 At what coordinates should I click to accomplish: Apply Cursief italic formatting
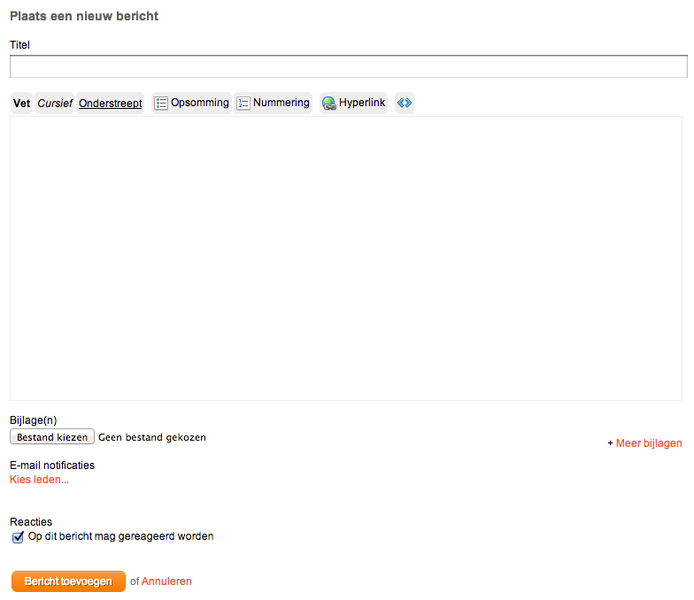click(x=54, y=103)
